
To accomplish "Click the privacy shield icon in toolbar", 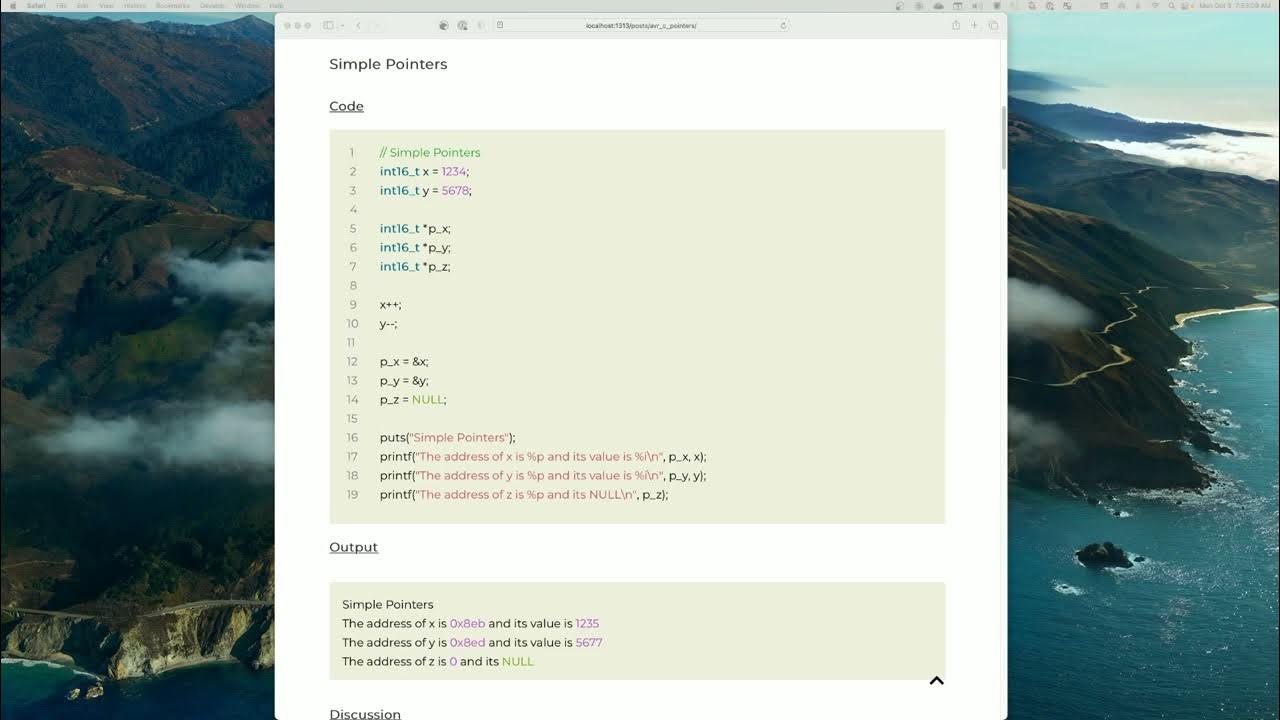I will pos(481,25).
